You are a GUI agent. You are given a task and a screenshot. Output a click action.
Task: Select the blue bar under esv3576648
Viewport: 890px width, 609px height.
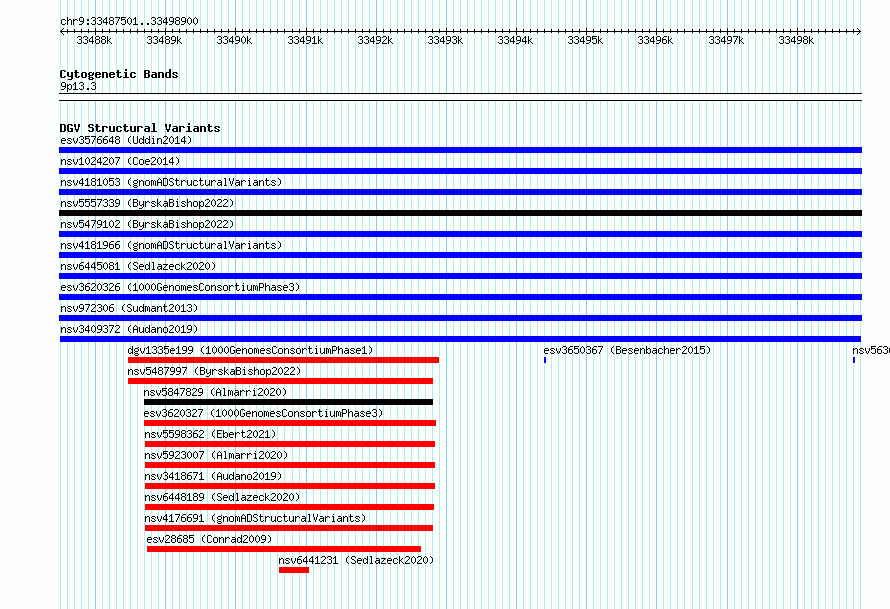tap(460, 150)
